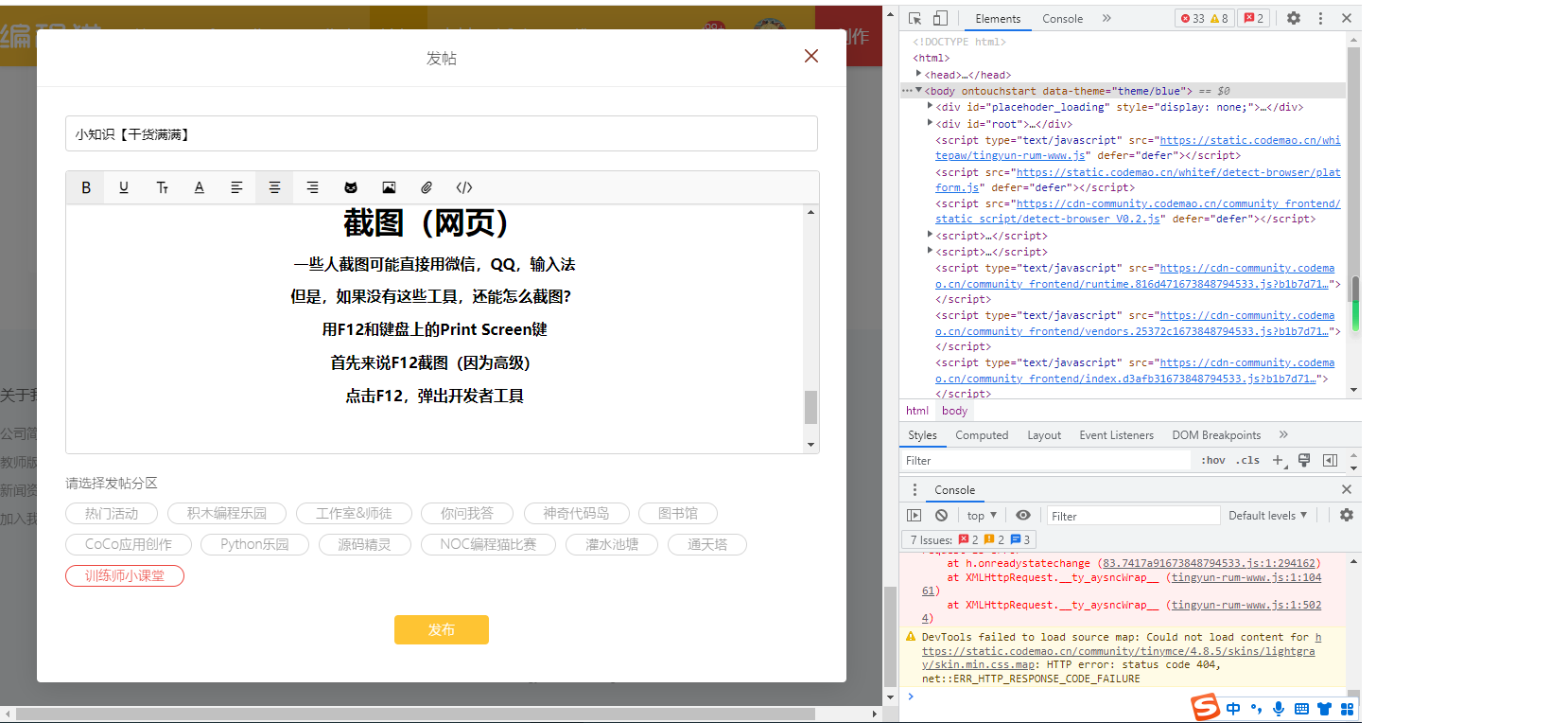1568x723 pixels.
Task: Apply underline in the editor toolbar
Action: [124, 187]
